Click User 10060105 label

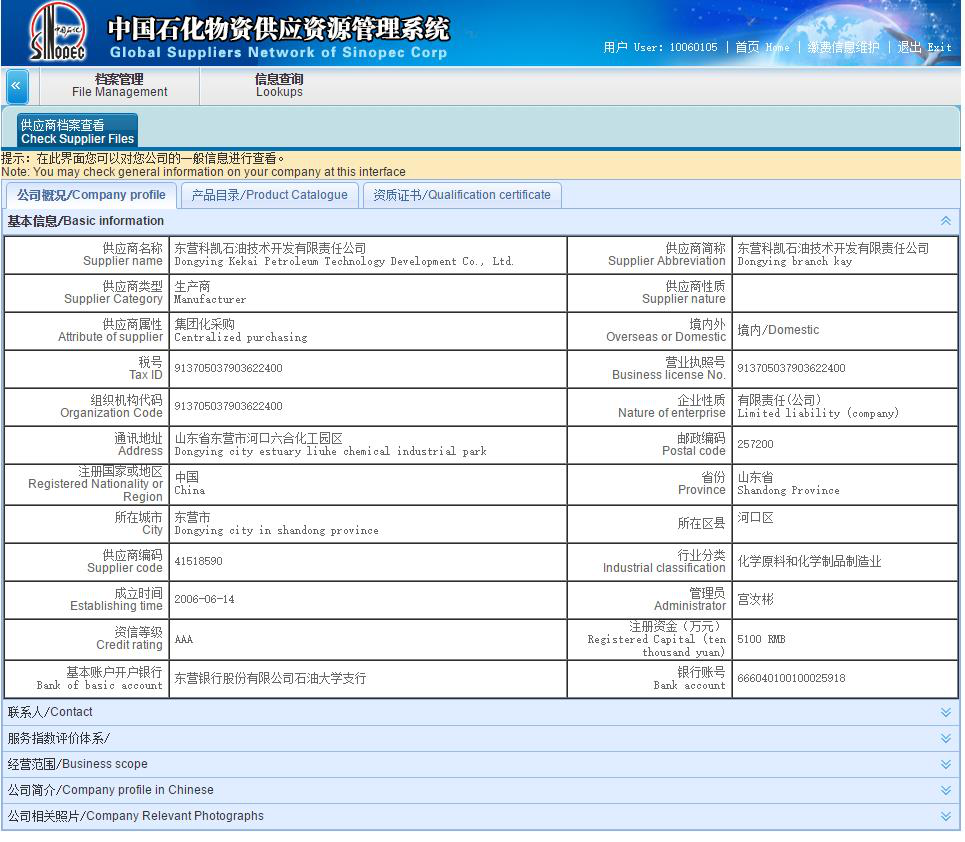[x=660, y=47]
